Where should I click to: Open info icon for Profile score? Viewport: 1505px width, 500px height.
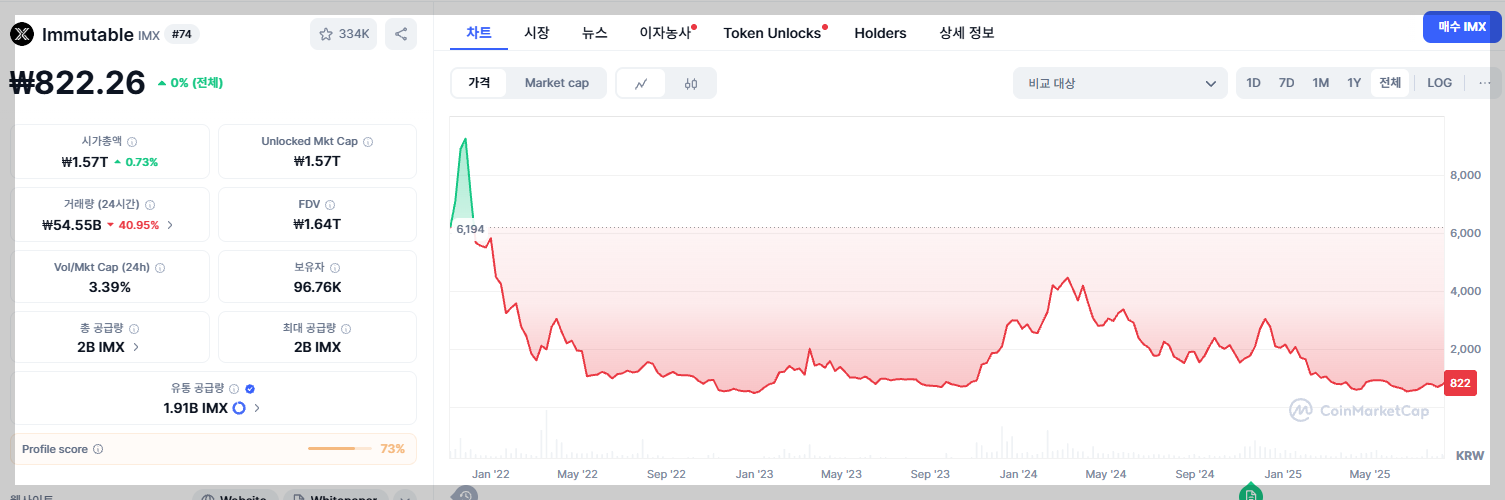tap(98, 450)
